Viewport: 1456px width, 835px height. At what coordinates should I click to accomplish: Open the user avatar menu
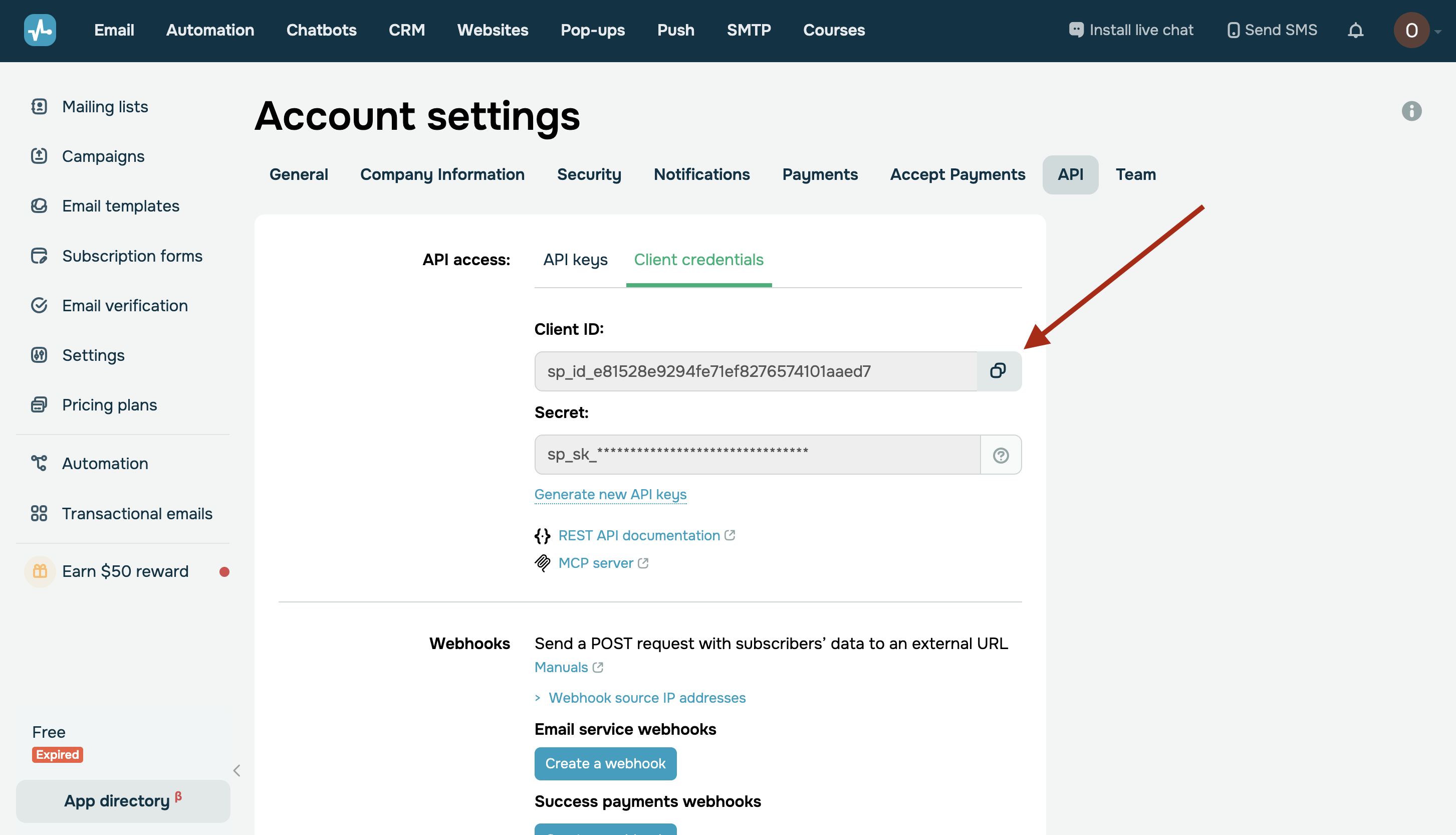[x=1411, y=30]
